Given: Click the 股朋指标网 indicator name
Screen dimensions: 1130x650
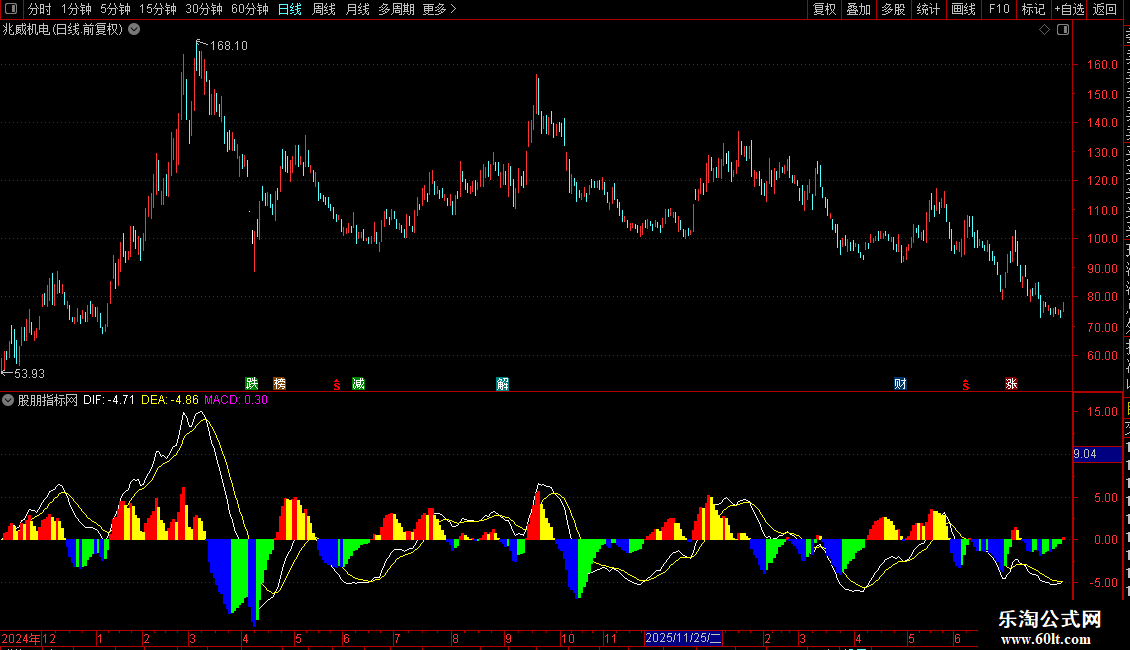Looking at the screenshot, I should (x=48, y=400).
